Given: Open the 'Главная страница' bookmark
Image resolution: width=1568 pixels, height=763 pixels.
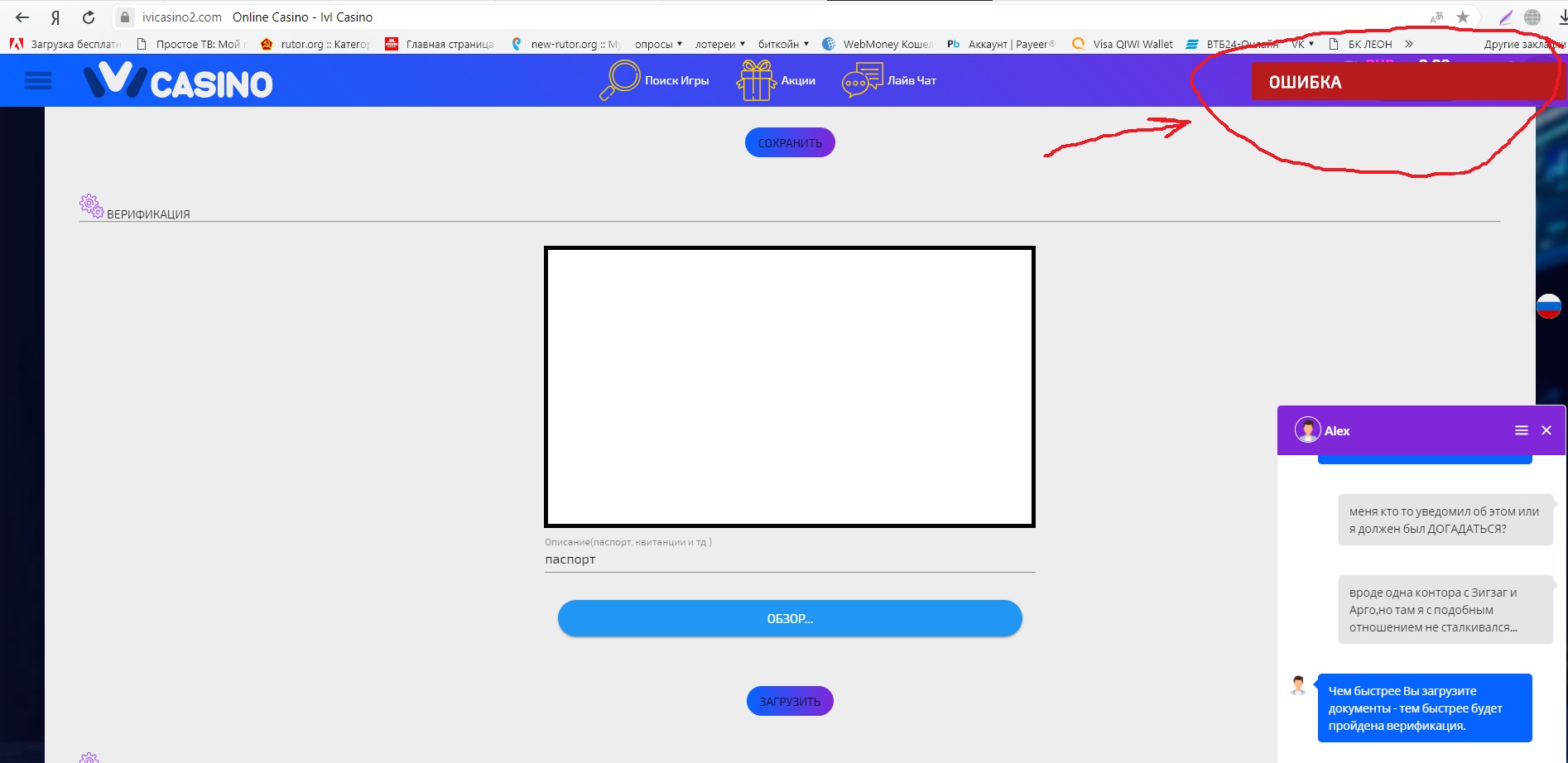Looking at the screenshot, I should coord(440,44).
